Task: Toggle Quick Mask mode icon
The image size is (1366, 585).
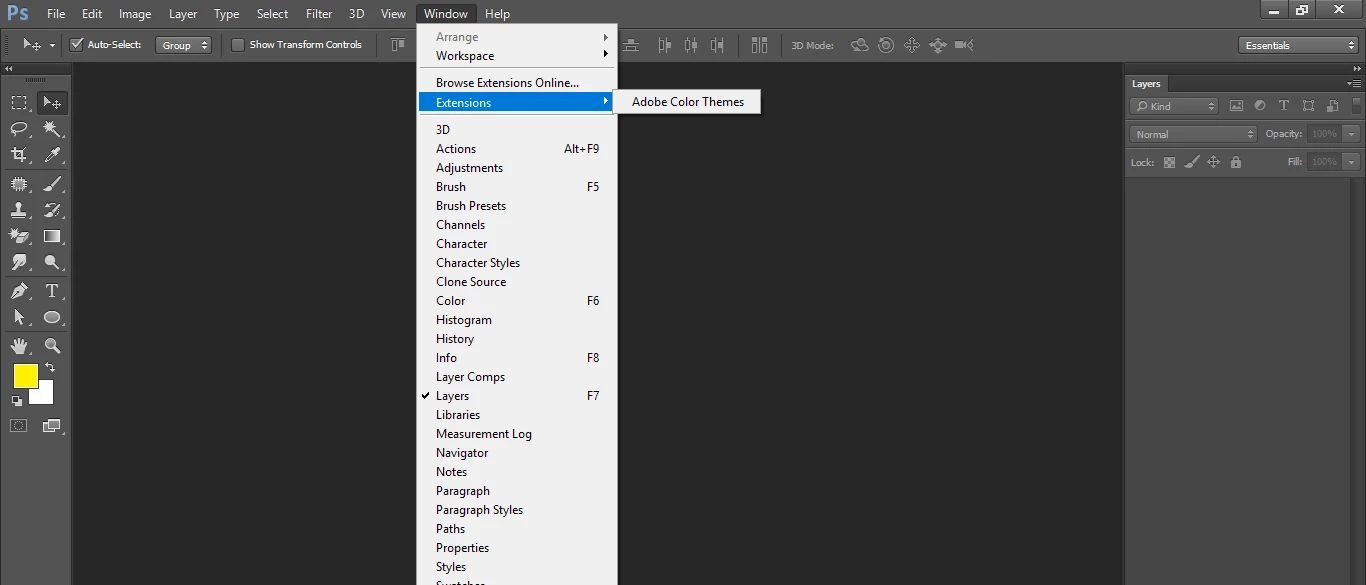Action: pyautogui.click(x=19, y=425)
